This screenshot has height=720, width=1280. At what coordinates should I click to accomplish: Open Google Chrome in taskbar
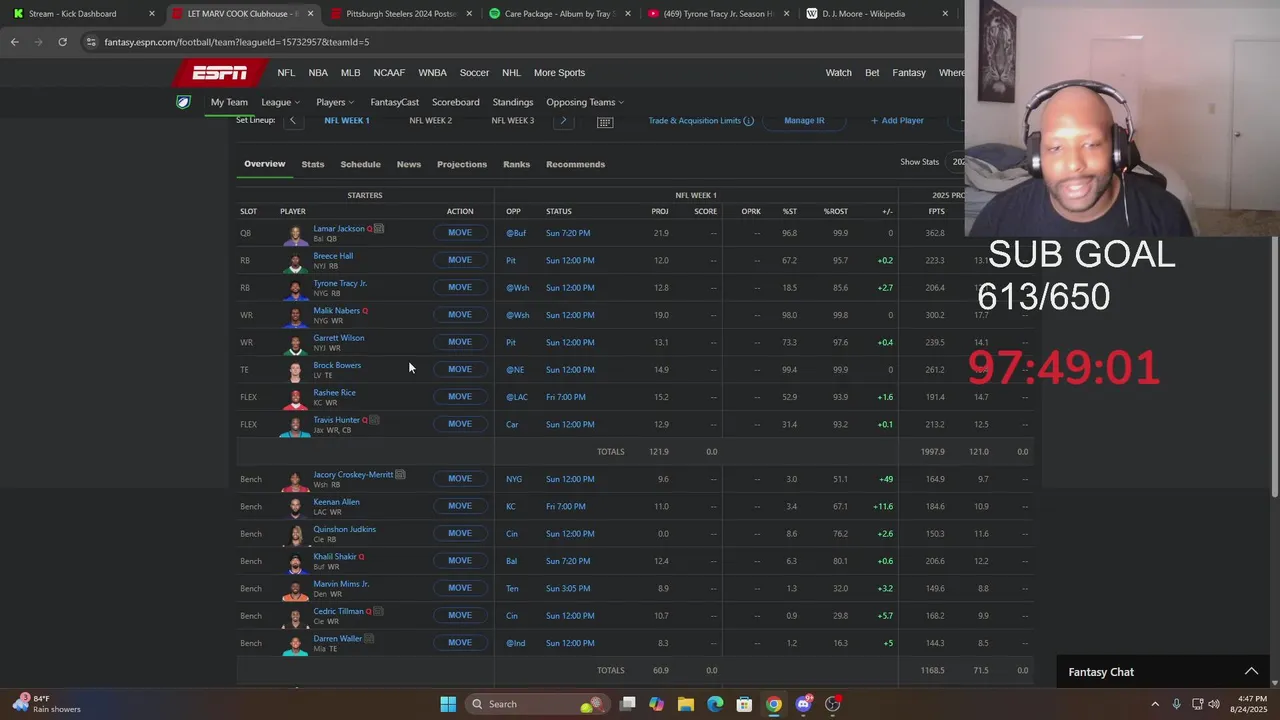[x=774, y=704]
